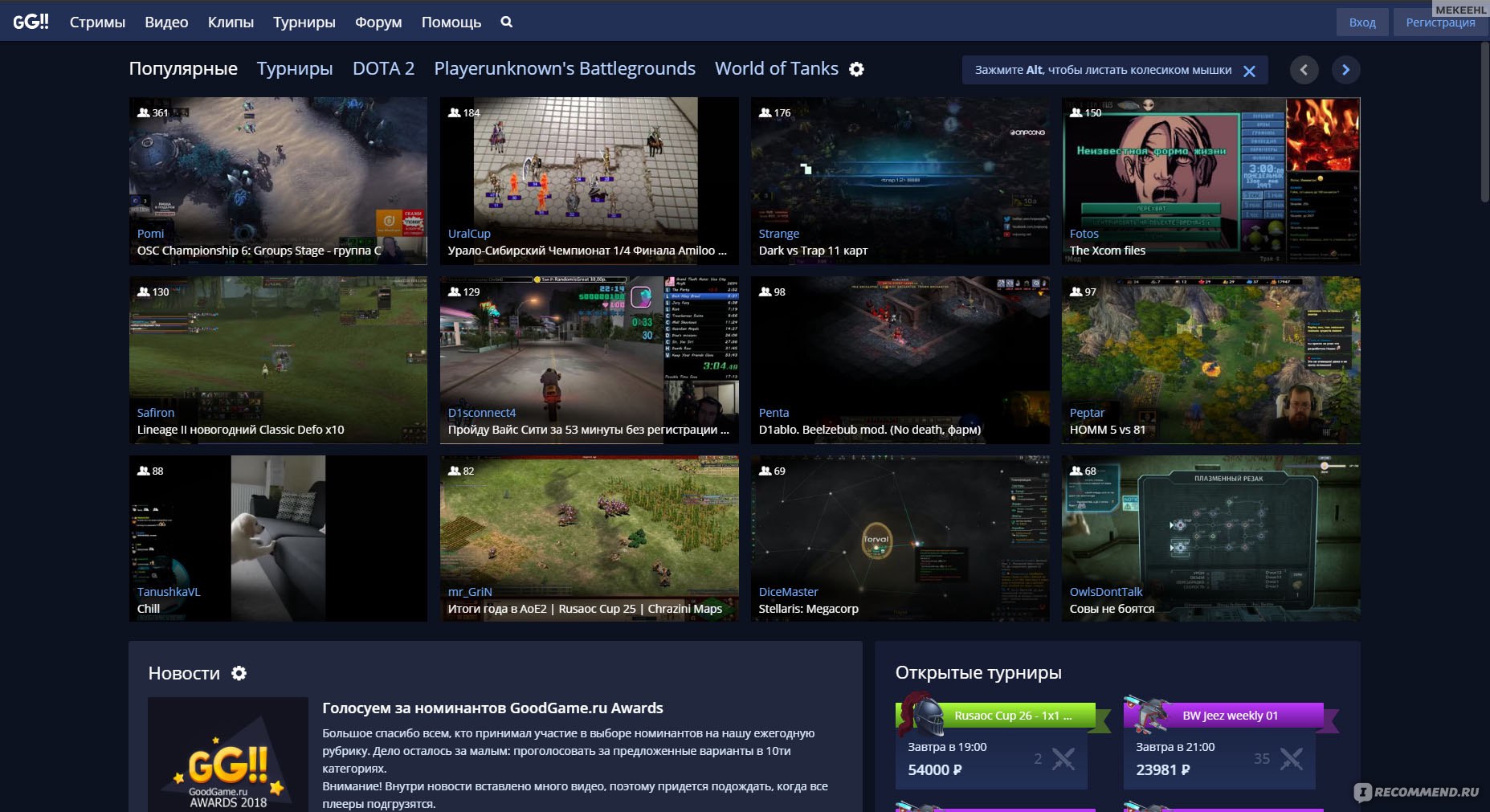Open D1sconnect4's Vice City stream

click(589, 360)
